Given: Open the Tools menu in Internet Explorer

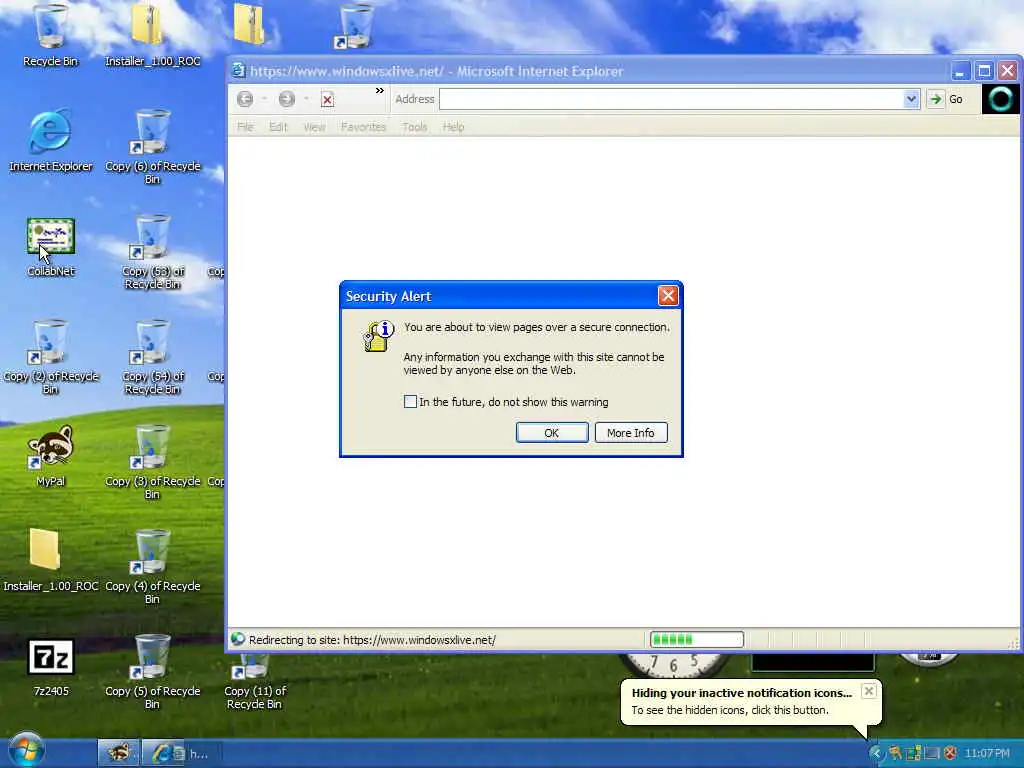Looking at the screenshot, I should [415, 127].
